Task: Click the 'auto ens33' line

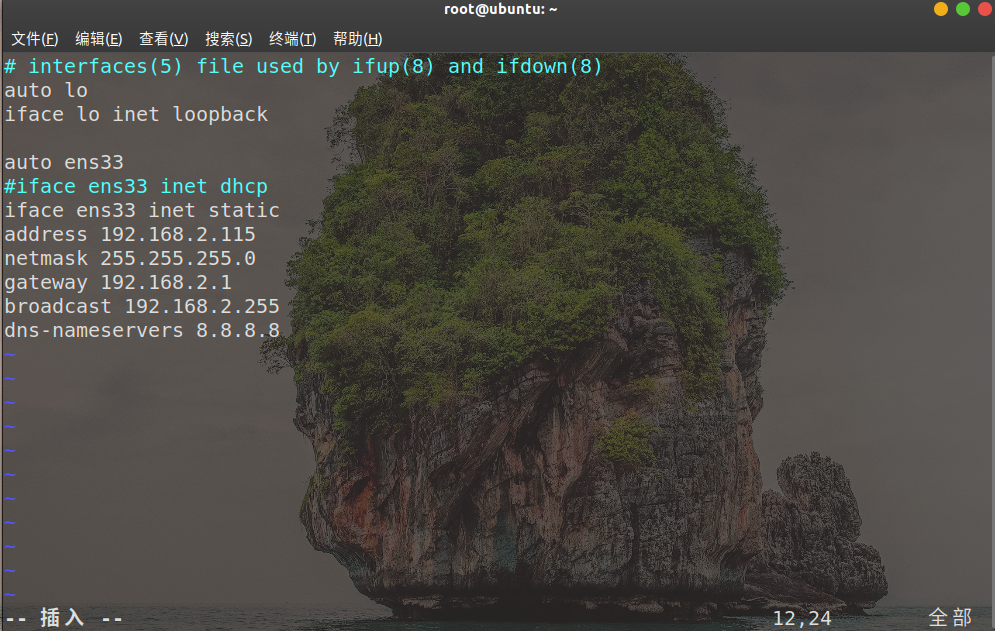Action: pyautogui.click(x=63, y=163)
